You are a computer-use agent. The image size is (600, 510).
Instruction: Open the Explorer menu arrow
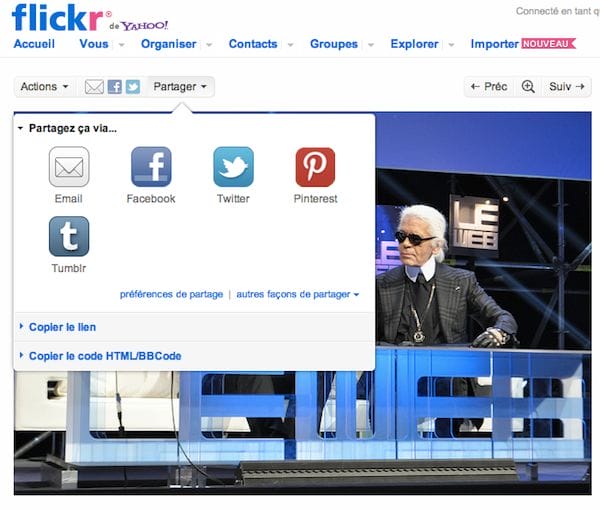451,45
